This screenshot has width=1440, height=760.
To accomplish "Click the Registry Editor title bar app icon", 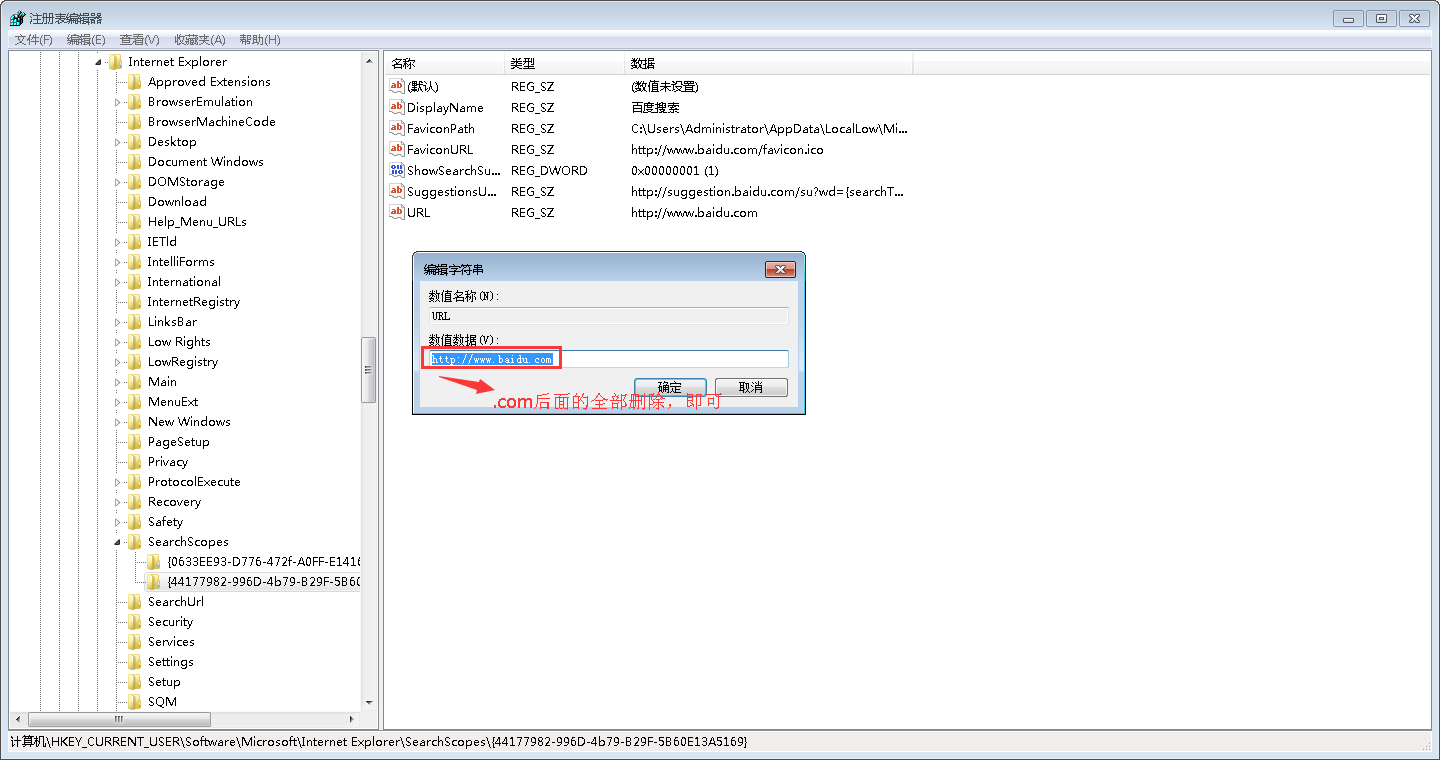I will click(17, 18).
